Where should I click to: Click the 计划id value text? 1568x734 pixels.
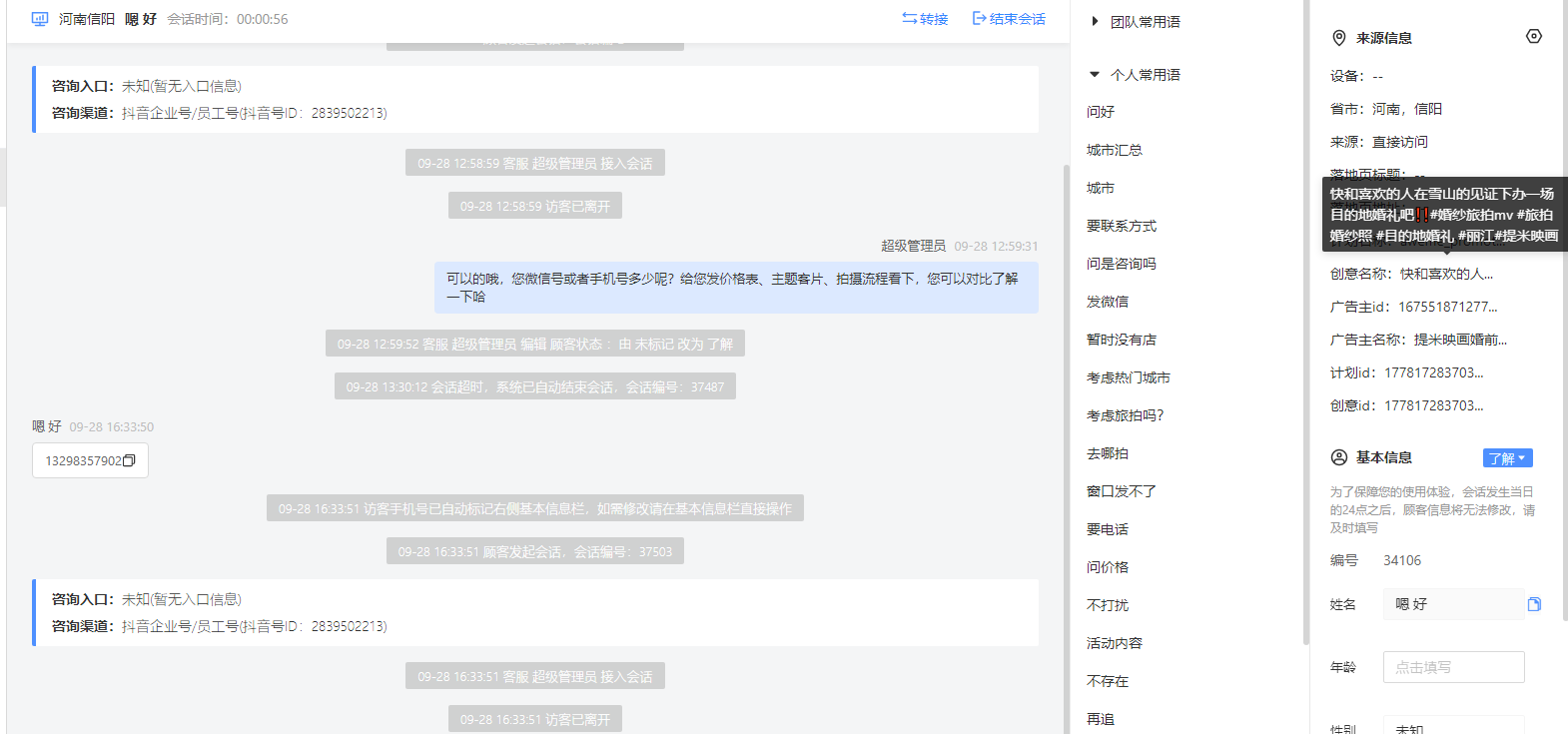click(x=1433, y=372)
